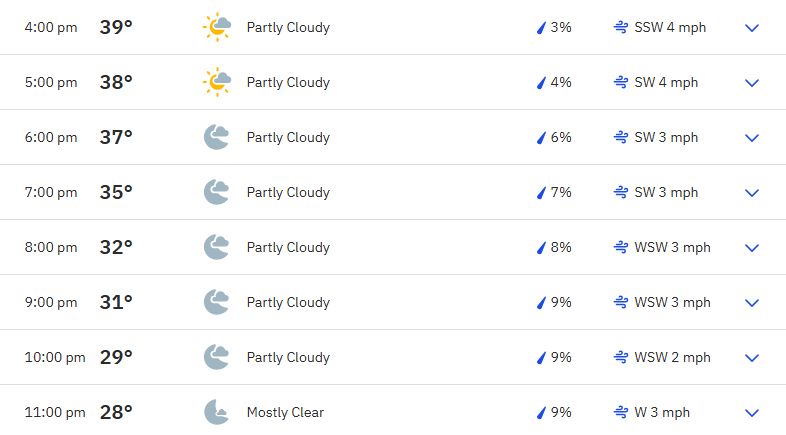This screenshot has height=435, width=786.
Task: Click the 39° temperature at 4:00 pm
Action: point(116,27)
